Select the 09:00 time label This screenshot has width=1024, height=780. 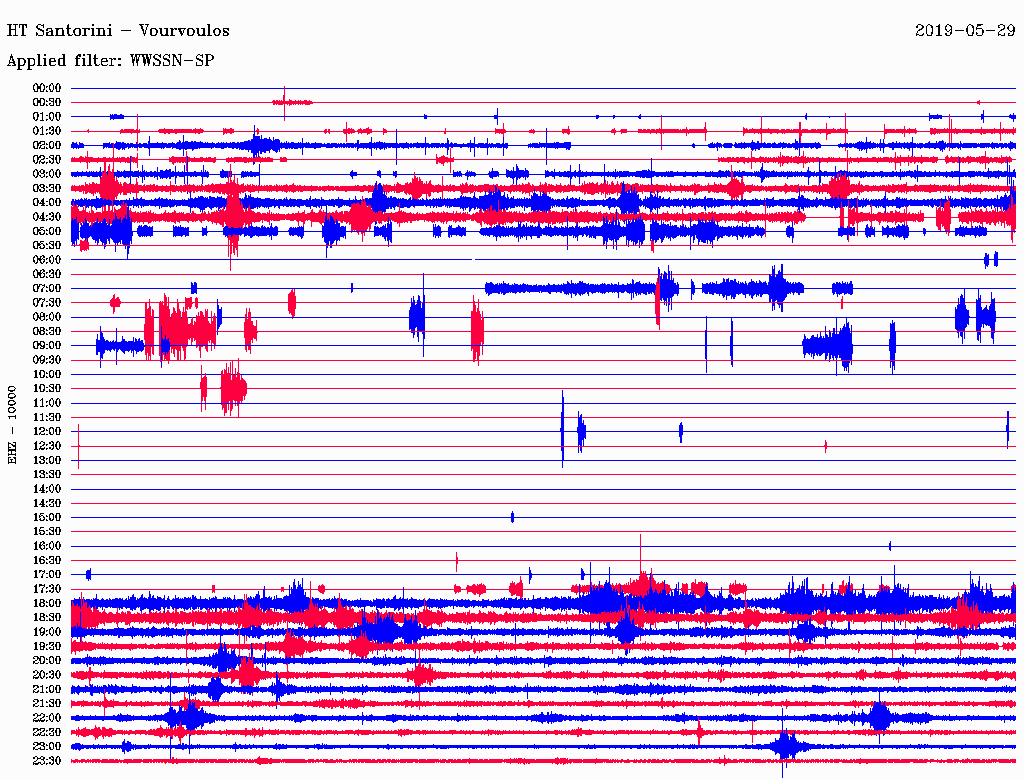pos(47,346)
